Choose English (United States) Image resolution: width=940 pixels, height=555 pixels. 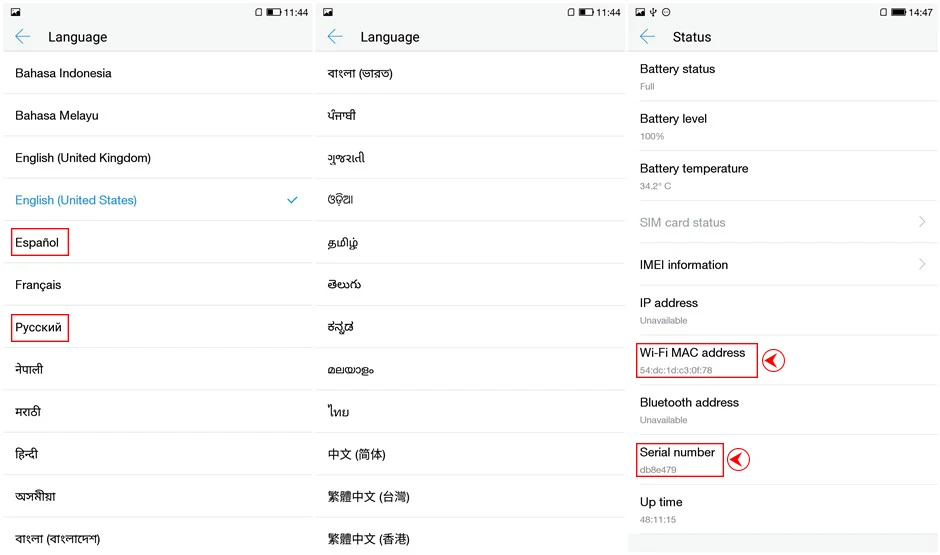[158, 200]
